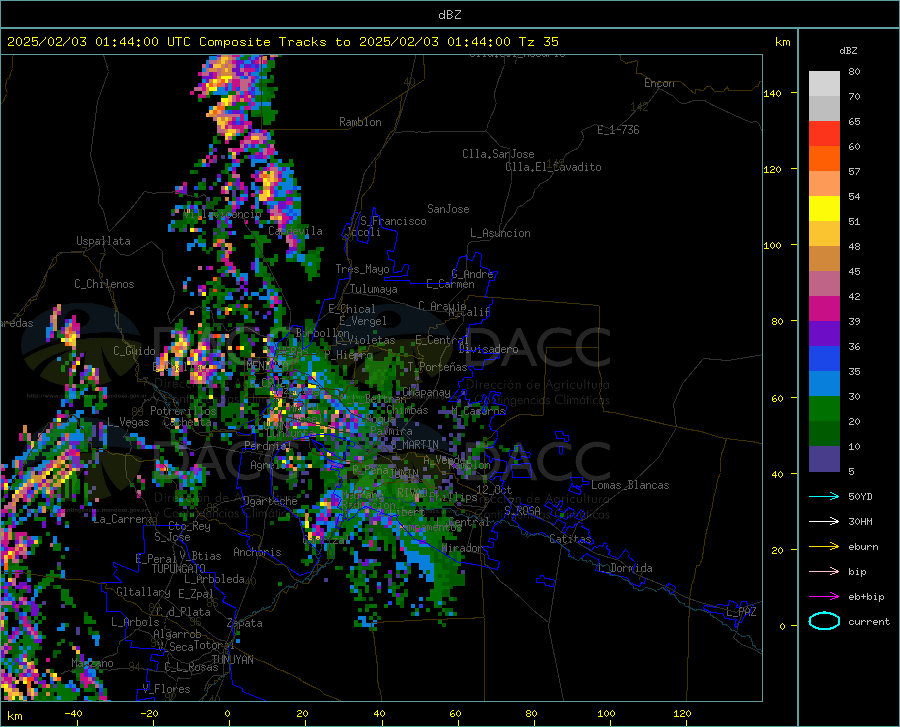Click the V_Flores place label

(166, 689)
